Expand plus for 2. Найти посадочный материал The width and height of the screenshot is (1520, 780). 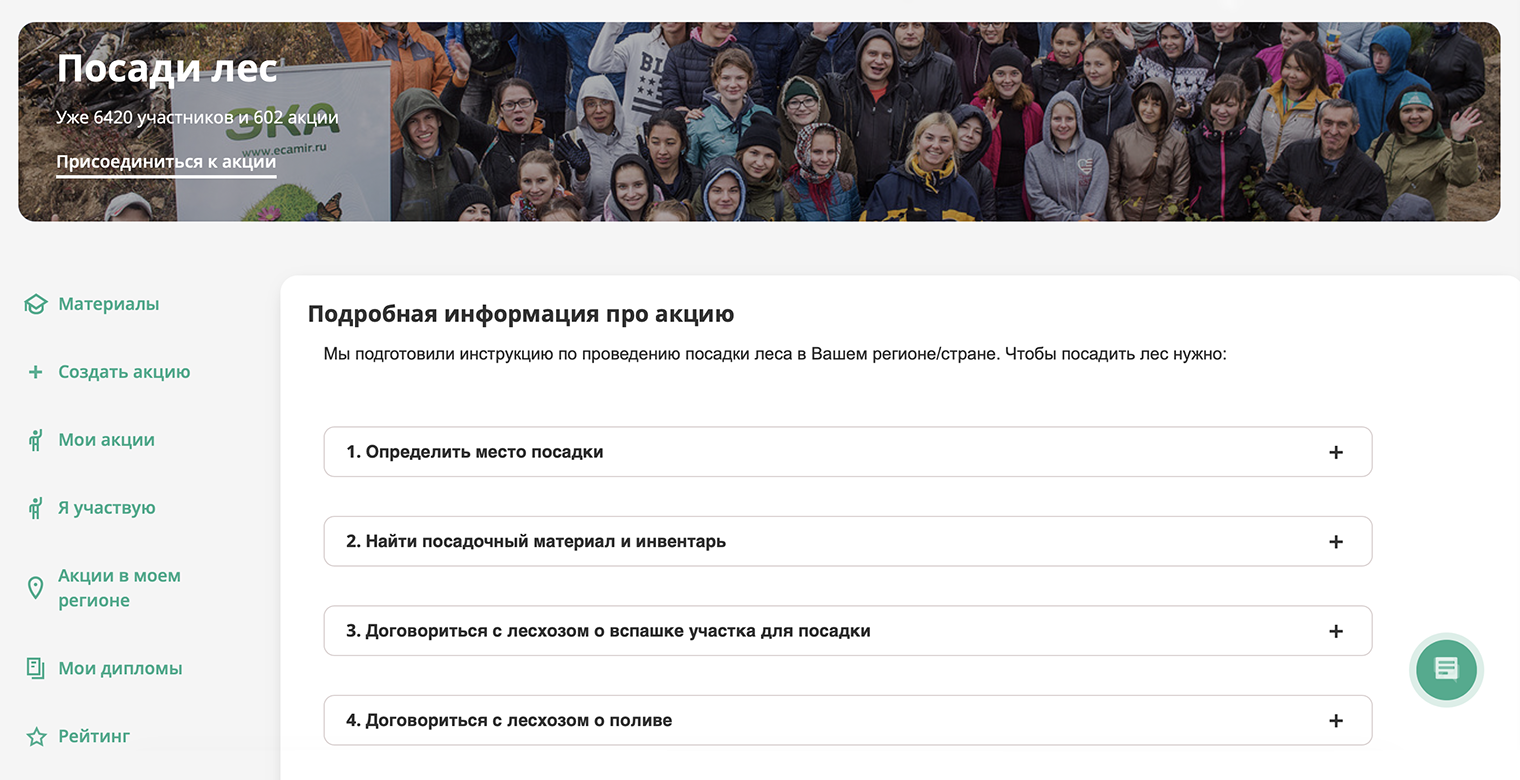[x=1335, y=542]
